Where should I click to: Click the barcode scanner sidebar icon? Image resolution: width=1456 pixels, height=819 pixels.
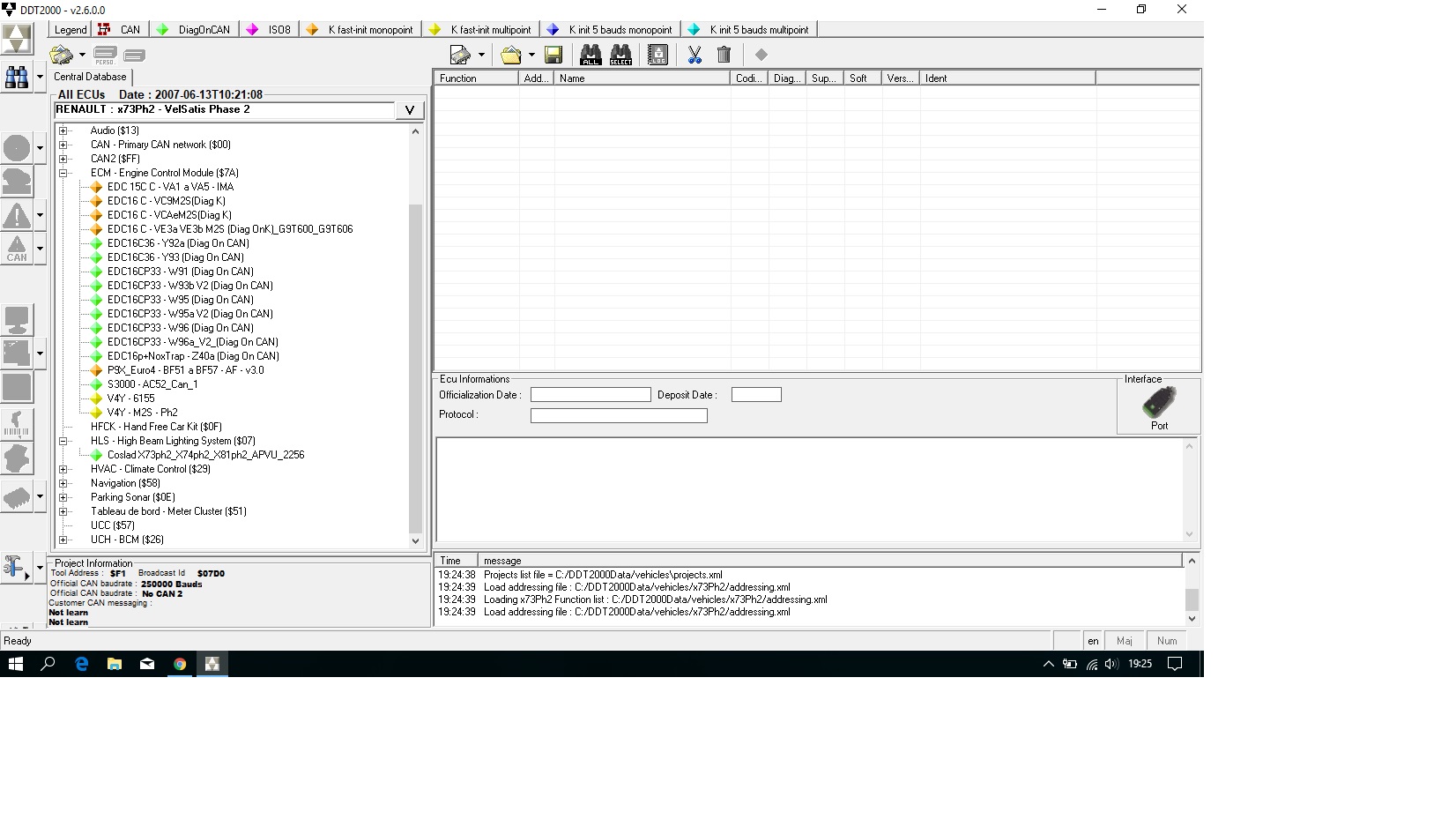[x=17, y=424]
